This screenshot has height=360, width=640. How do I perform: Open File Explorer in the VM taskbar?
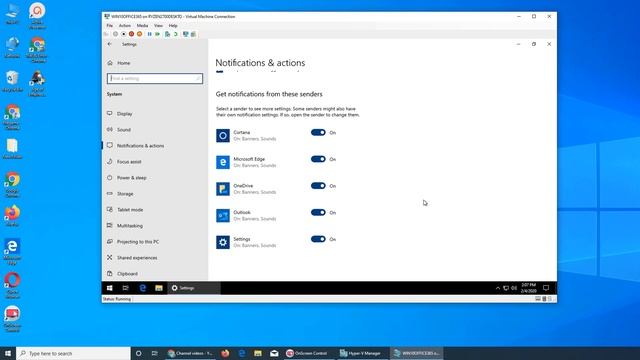(x=159, y=288)
